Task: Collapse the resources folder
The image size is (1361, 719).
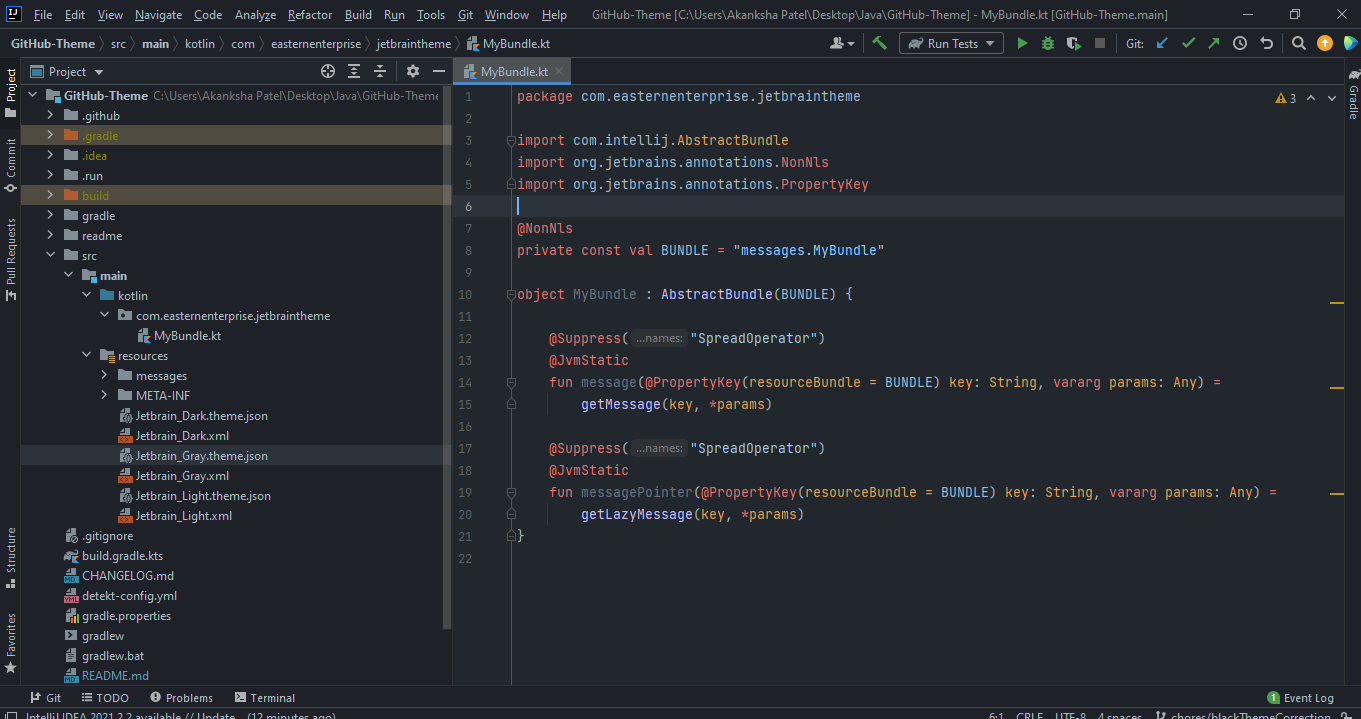Action: click(86, 355)
